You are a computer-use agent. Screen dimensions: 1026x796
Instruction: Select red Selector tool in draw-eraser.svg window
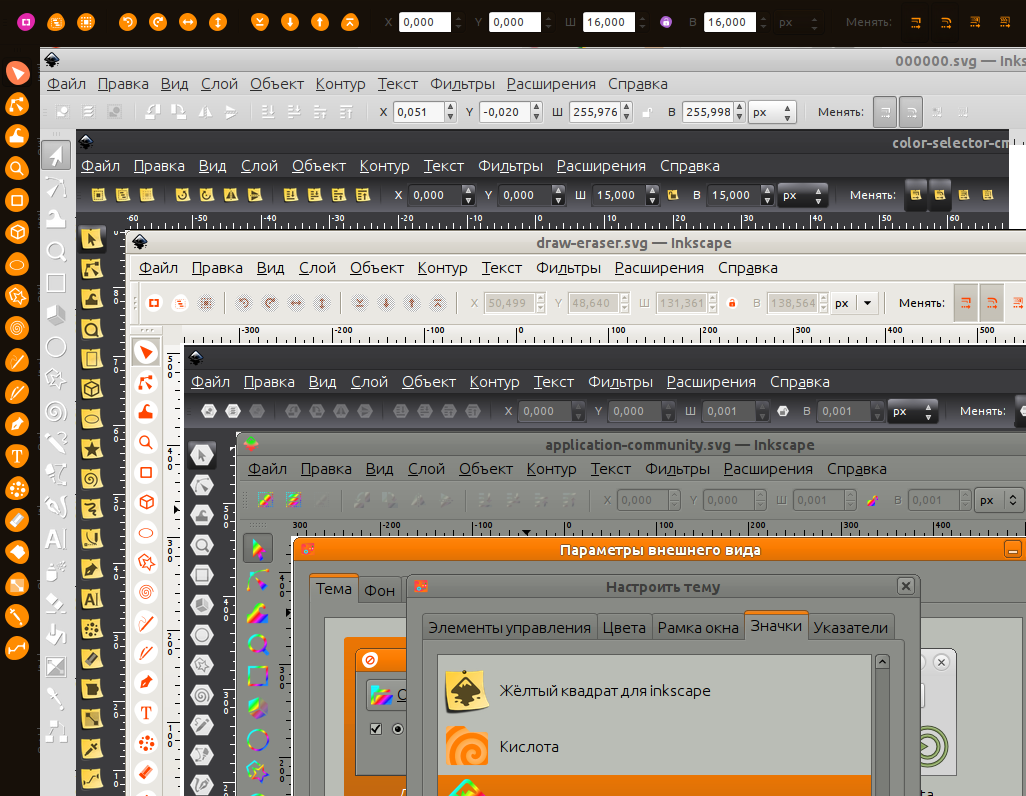point(146,352)
